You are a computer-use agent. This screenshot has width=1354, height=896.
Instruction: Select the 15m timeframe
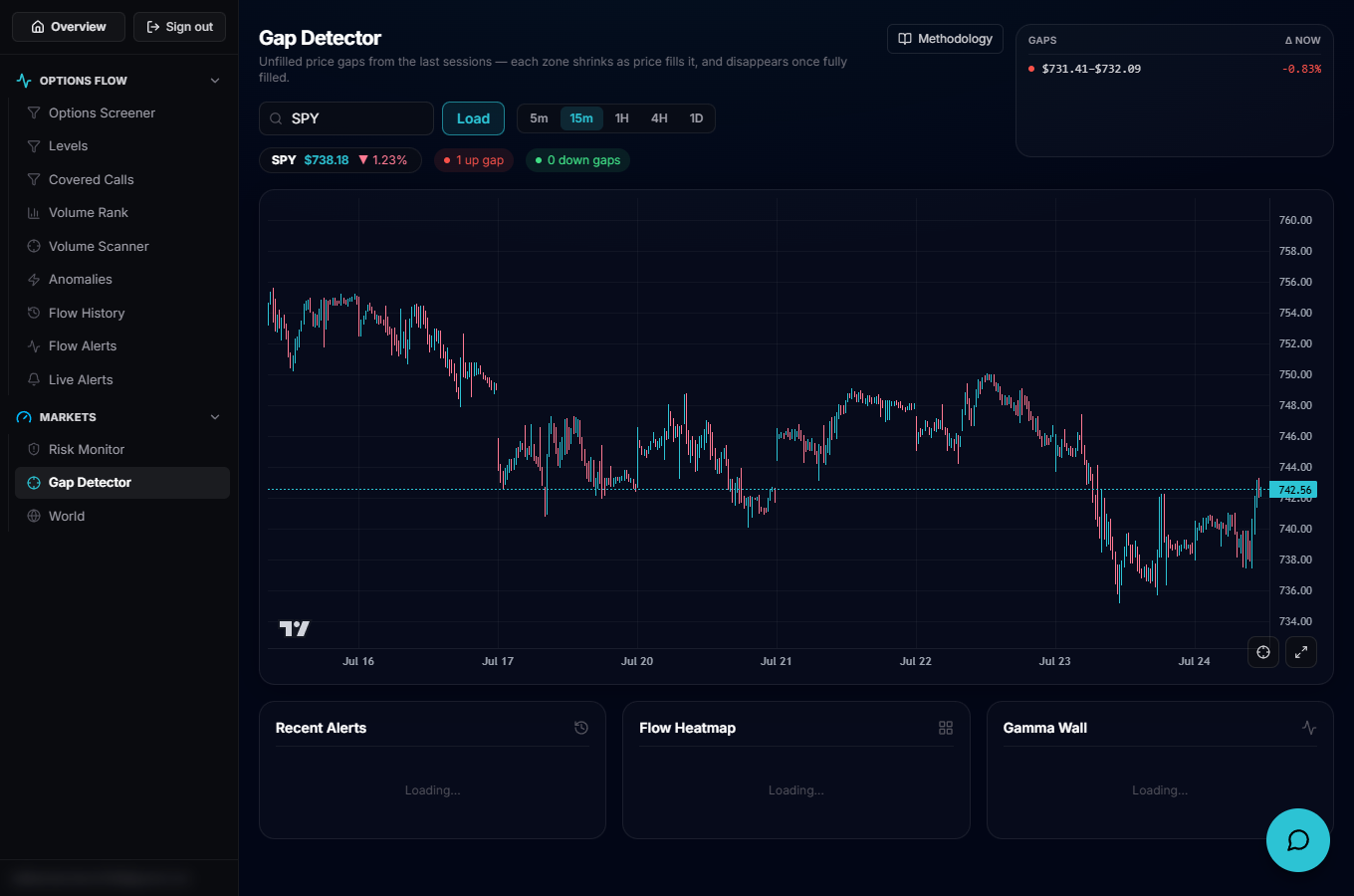[581, 118]
